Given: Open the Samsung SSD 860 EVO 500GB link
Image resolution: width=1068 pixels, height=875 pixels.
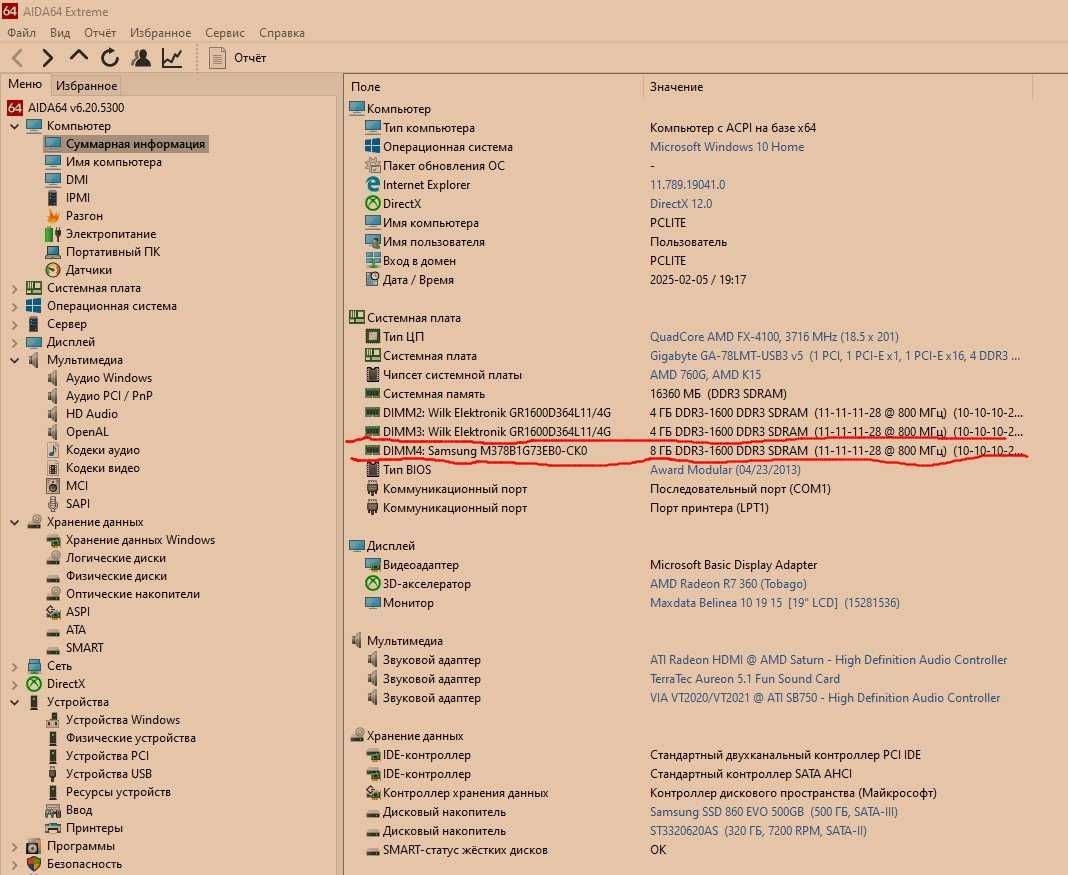Looking at the screenshot, I should point(774,812).
